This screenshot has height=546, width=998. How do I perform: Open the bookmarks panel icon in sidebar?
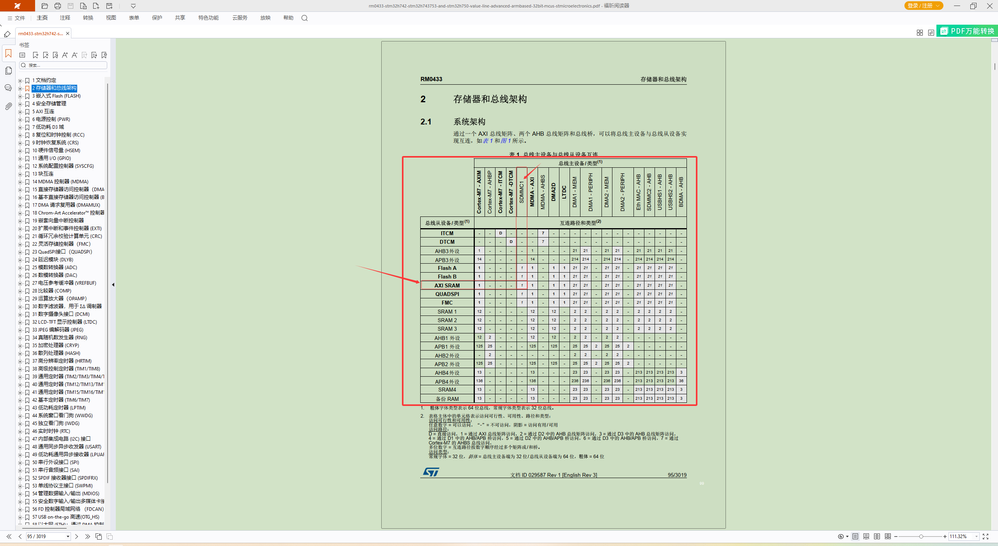click(8, 53)
